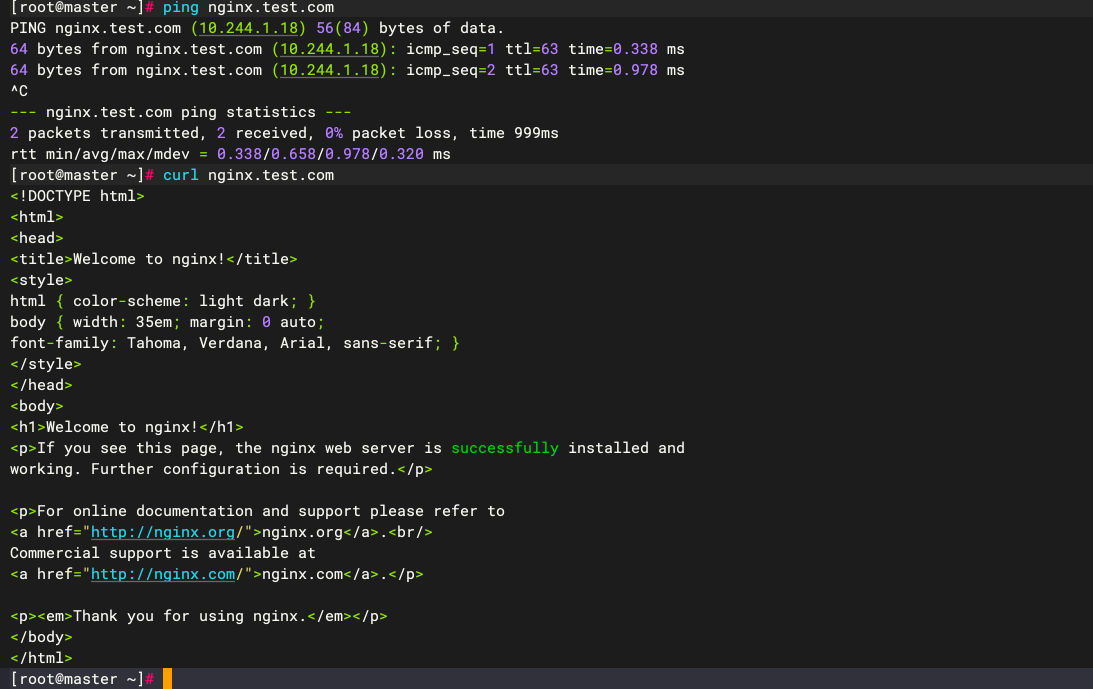Click 'width: 35em' in the body rule
This screenshot has width=1093, height=689.
123,321
